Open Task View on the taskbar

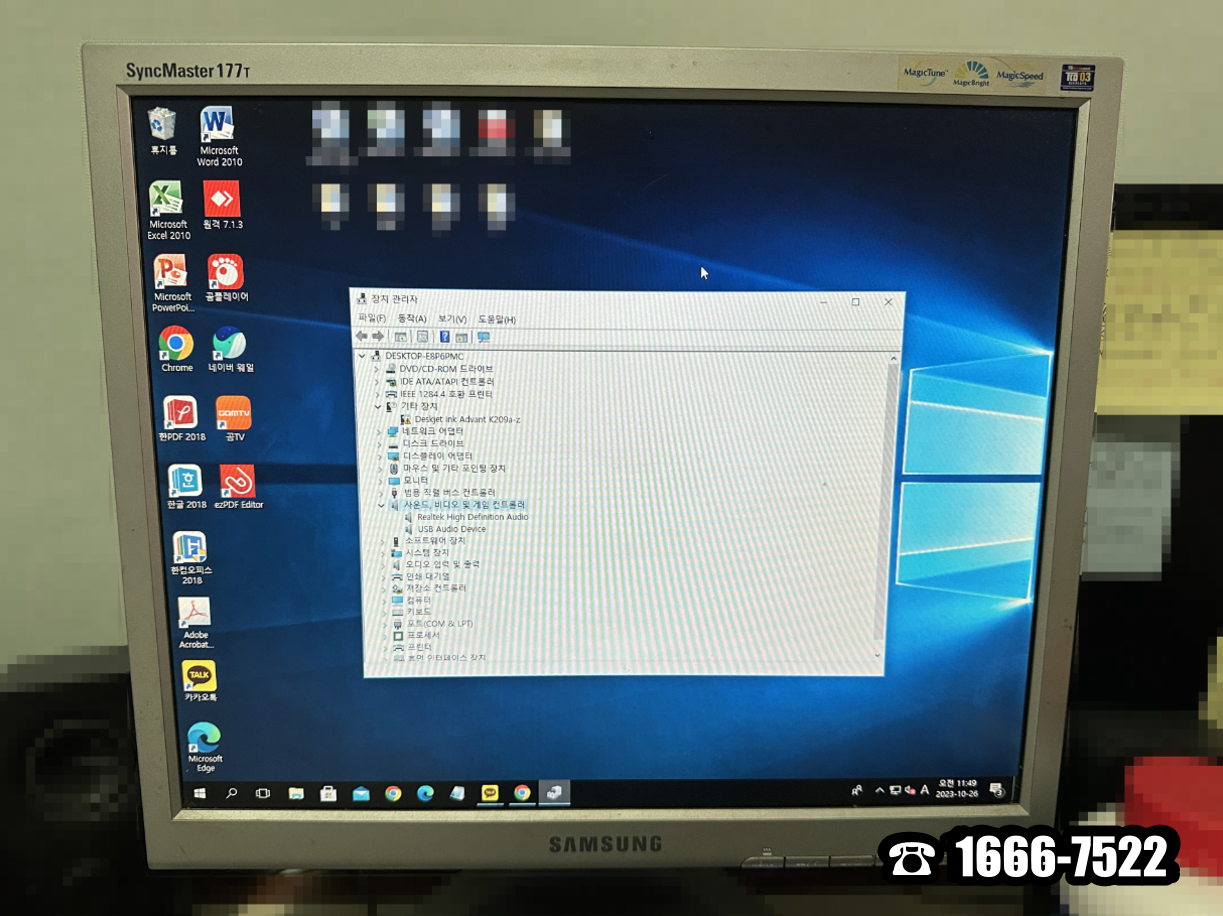point(263,793)
